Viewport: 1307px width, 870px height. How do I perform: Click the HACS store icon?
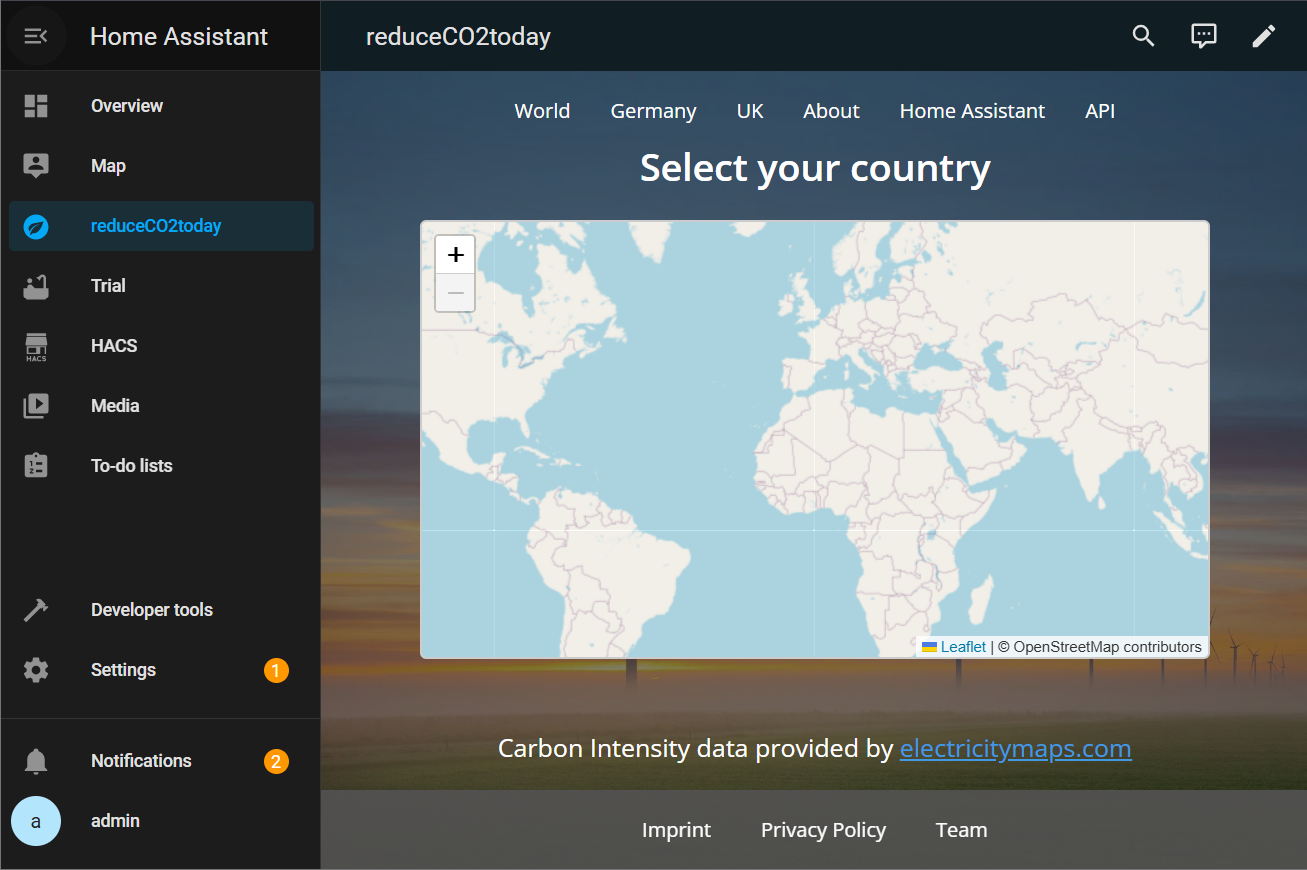[x=36, y=346]
